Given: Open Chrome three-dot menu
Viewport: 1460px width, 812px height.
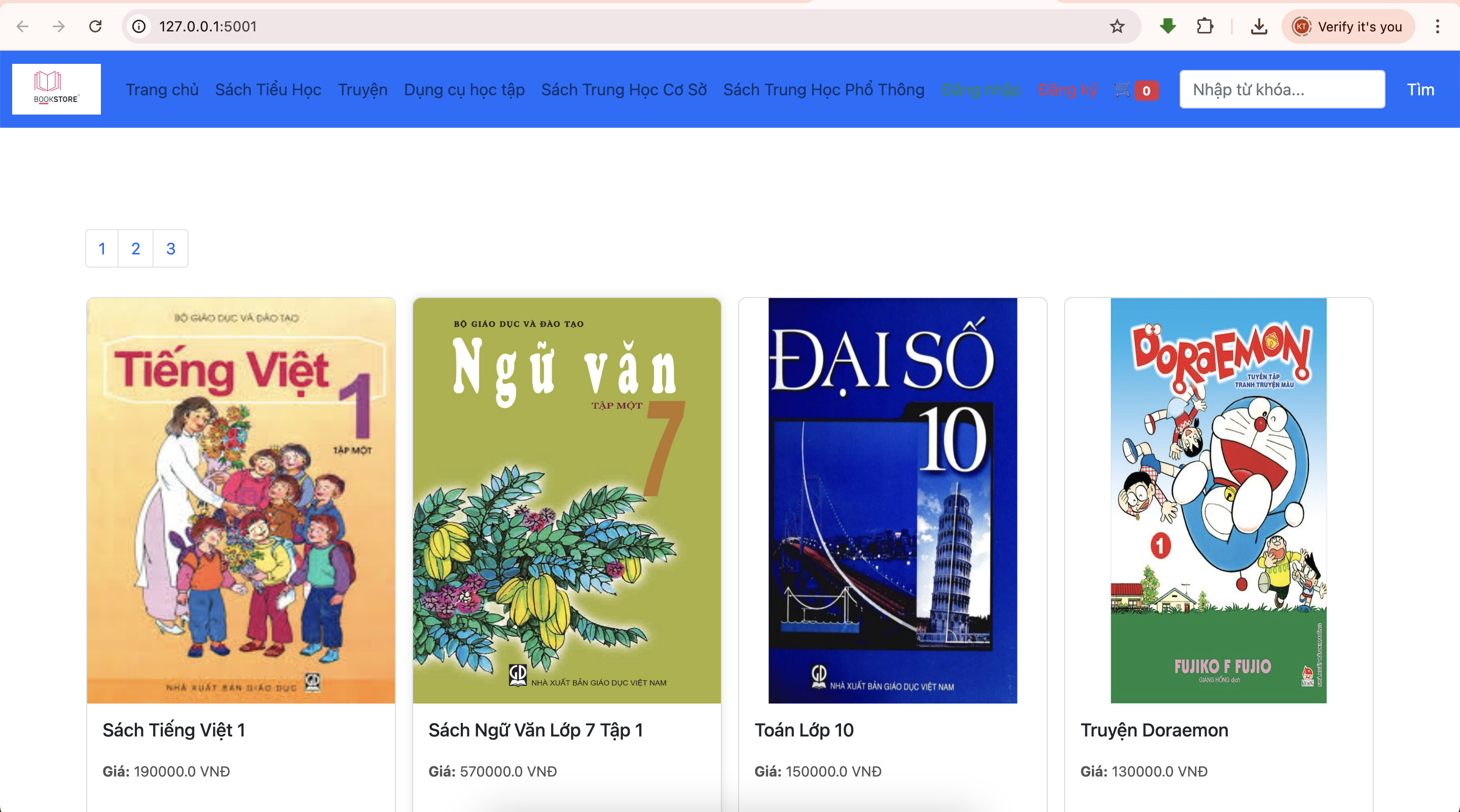Looking at the screenshot, I should (x=1437, y=26).
